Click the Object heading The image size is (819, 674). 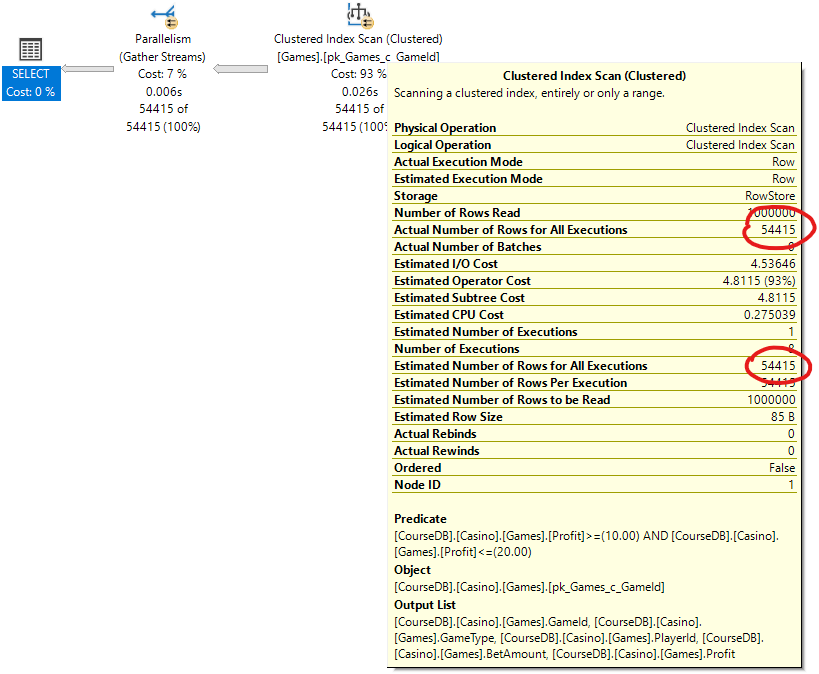coord(412,570)
